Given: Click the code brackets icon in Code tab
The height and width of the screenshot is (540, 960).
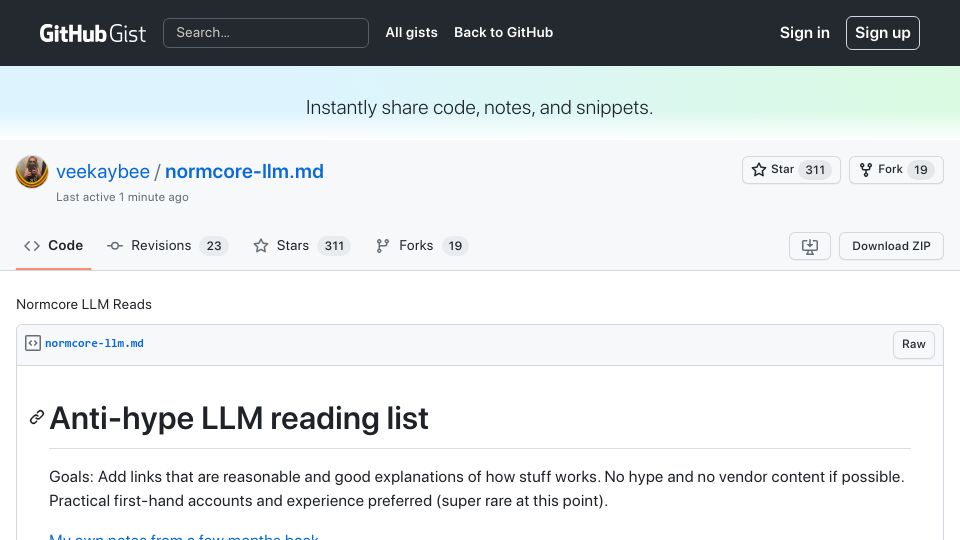Looking at the screenshot, I should [32, 246].
